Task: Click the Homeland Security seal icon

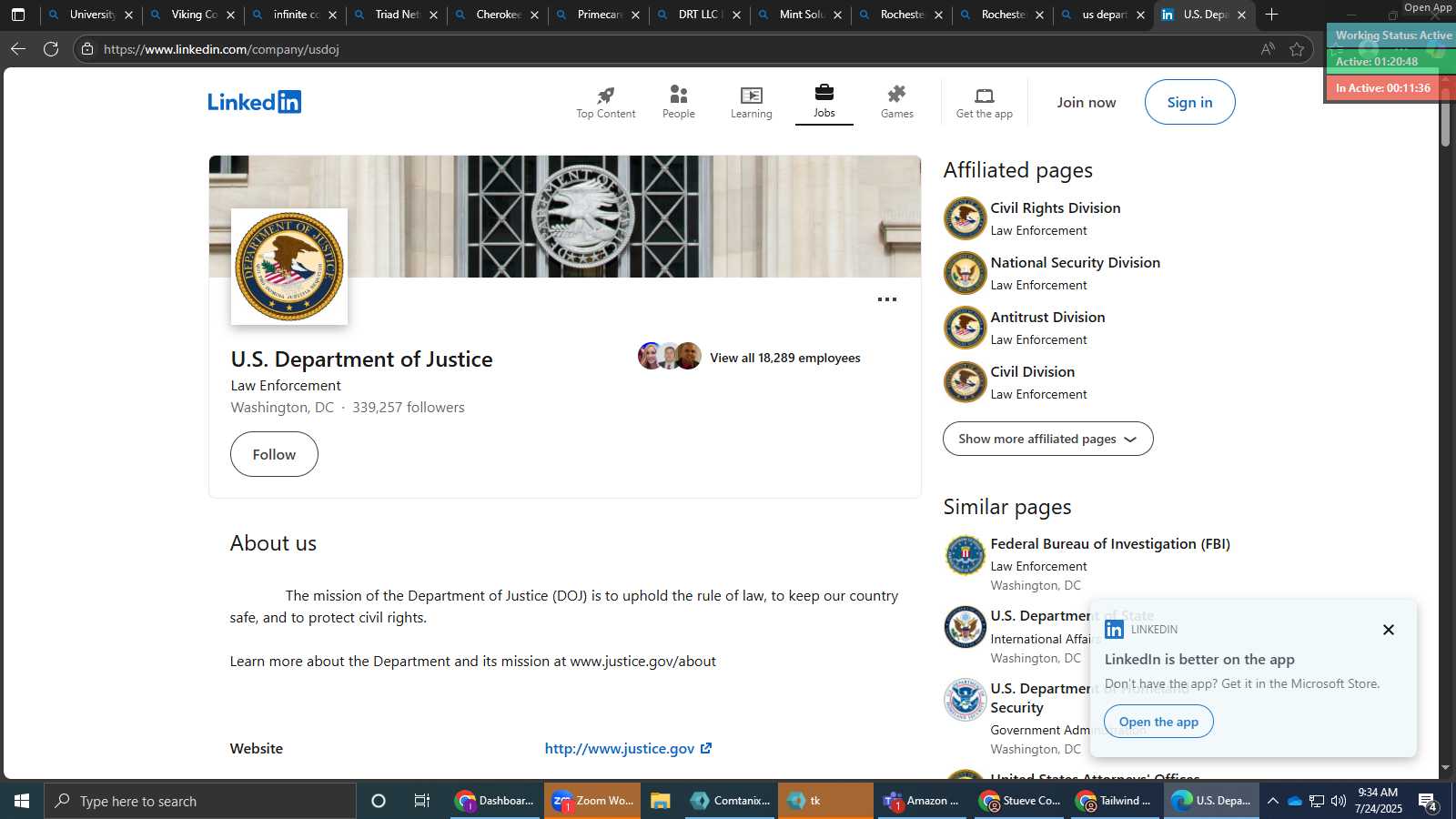Action: tap(965, 700)
